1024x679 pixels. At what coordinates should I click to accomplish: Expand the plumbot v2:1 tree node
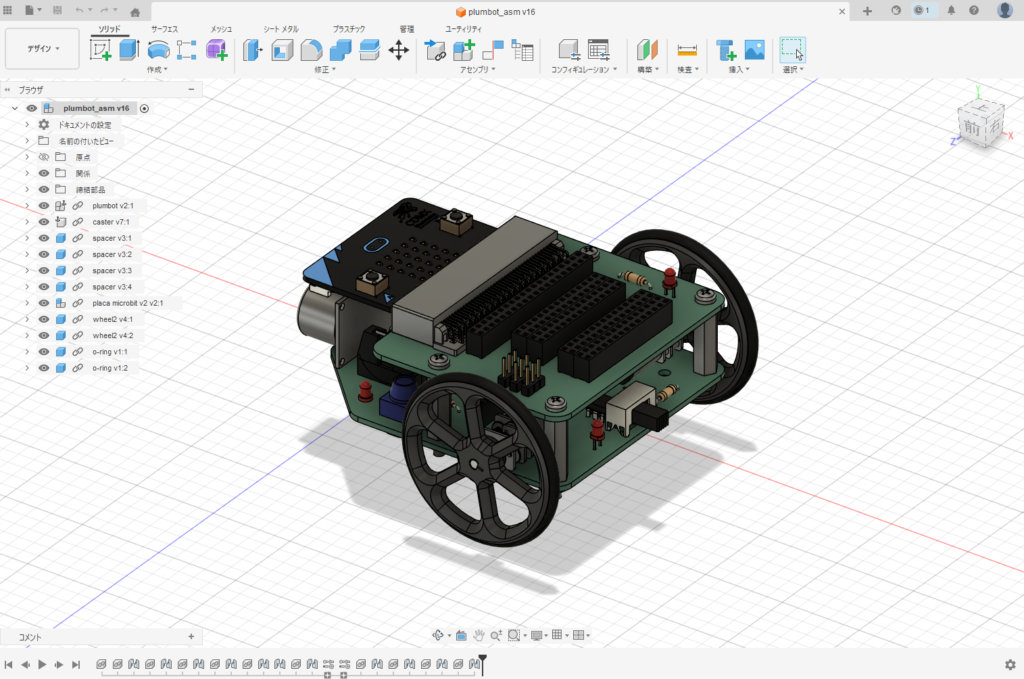coord(27,206)
